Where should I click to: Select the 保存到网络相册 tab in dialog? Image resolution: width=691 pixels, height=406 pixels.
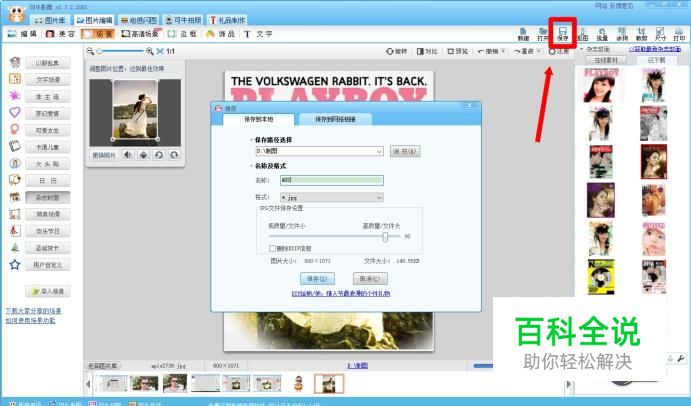point(335,119)
